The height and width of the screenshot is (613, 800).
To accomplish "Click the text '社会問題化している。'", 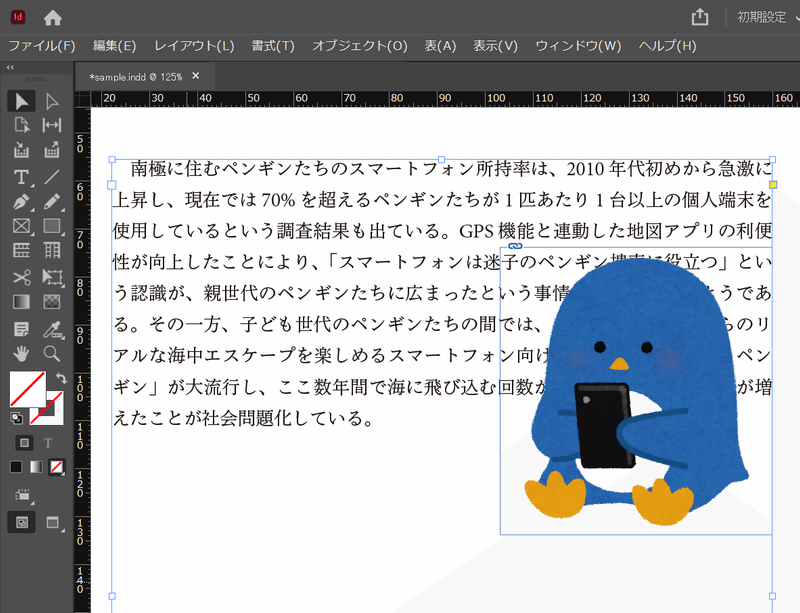I will (x=289, y=419).
